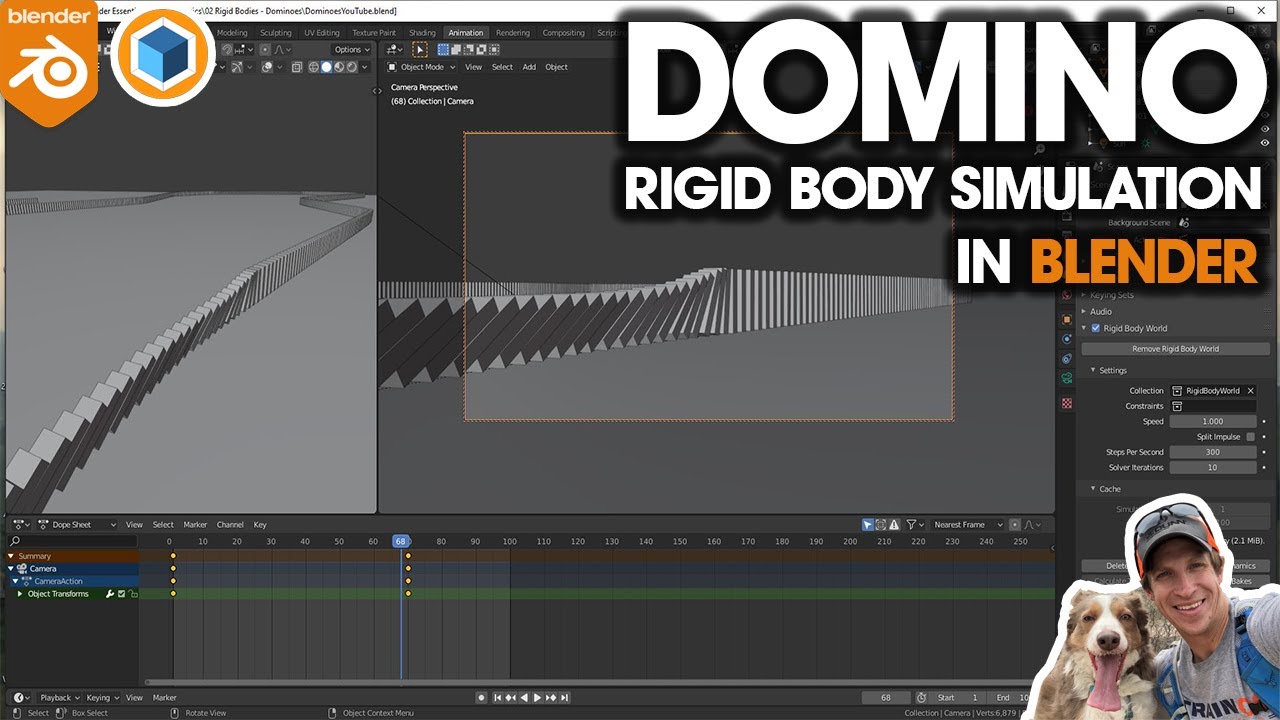Viewport: 1280px width, 720px height.
Task: Toggle the Object Transforms lock icon
Action: (133, 594)
